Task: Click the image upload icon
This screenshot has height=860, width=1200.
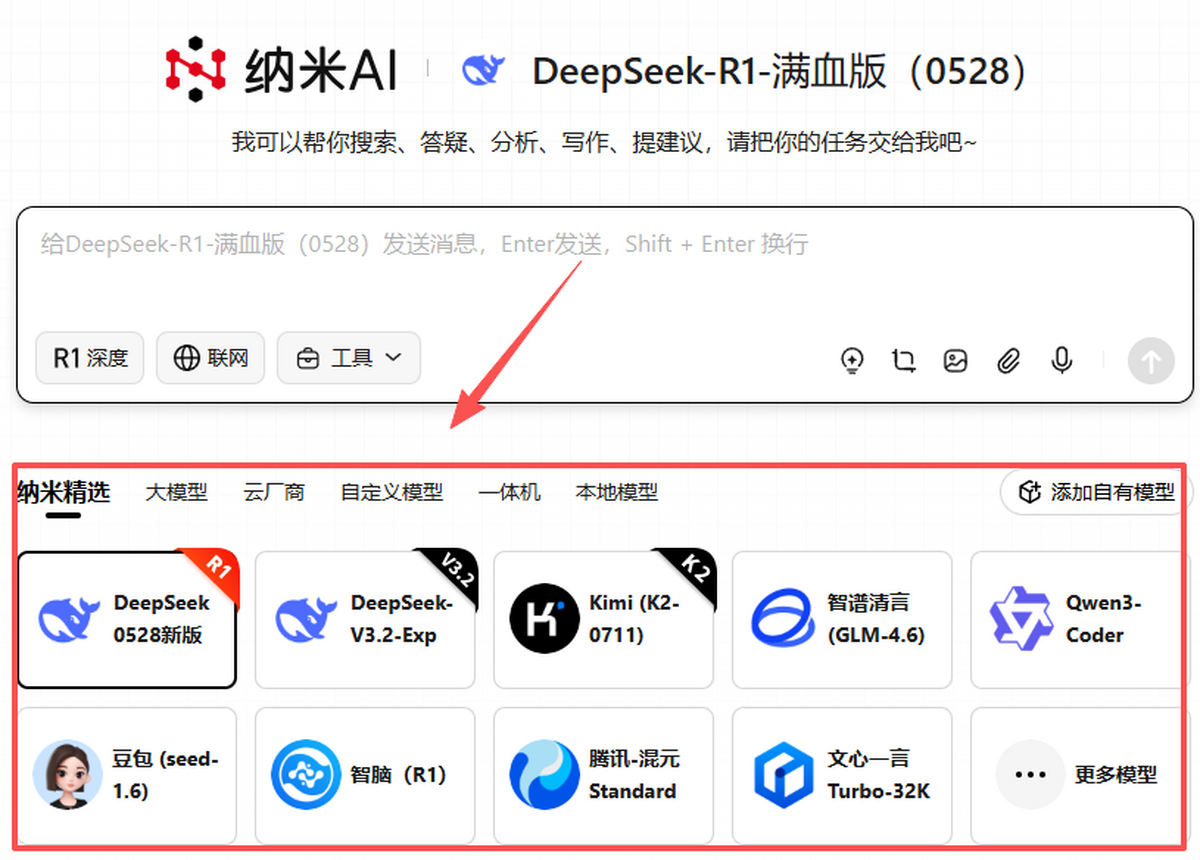Action: coord(956,360)
